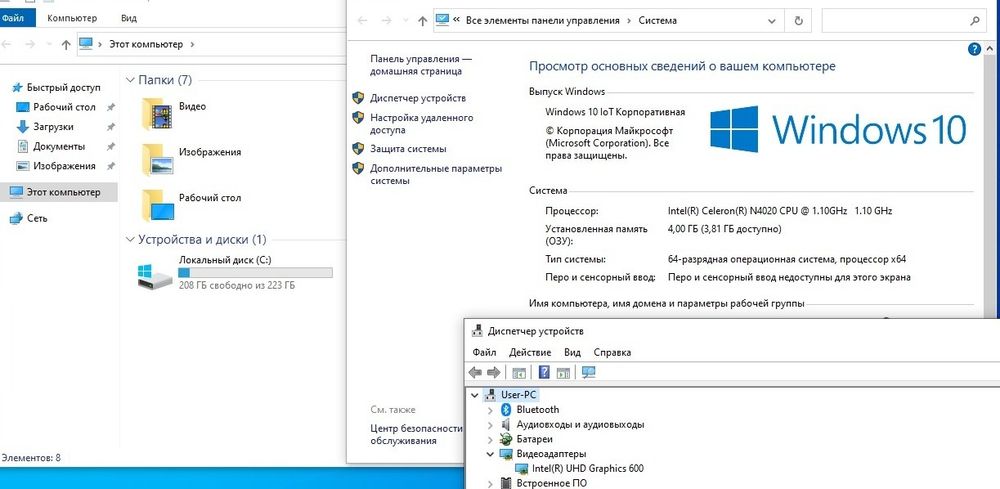Select the Рабочий стол folder icon in Папки

[x=158, y=205]
